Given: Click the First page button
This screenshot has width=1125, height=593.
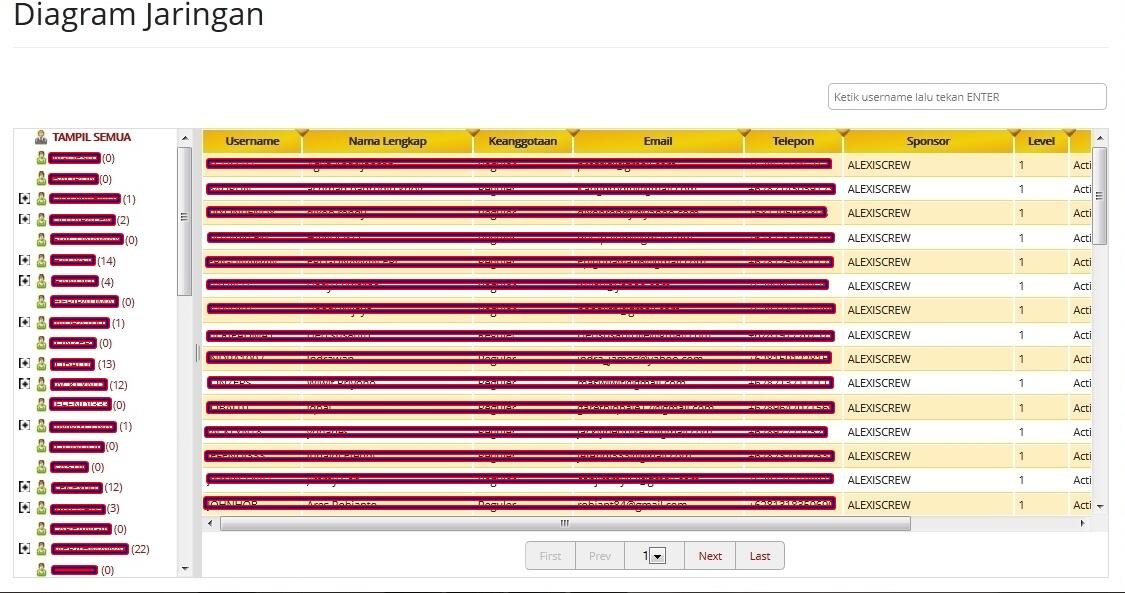Looking at the screenshot, I should click(x=550, y=556).
